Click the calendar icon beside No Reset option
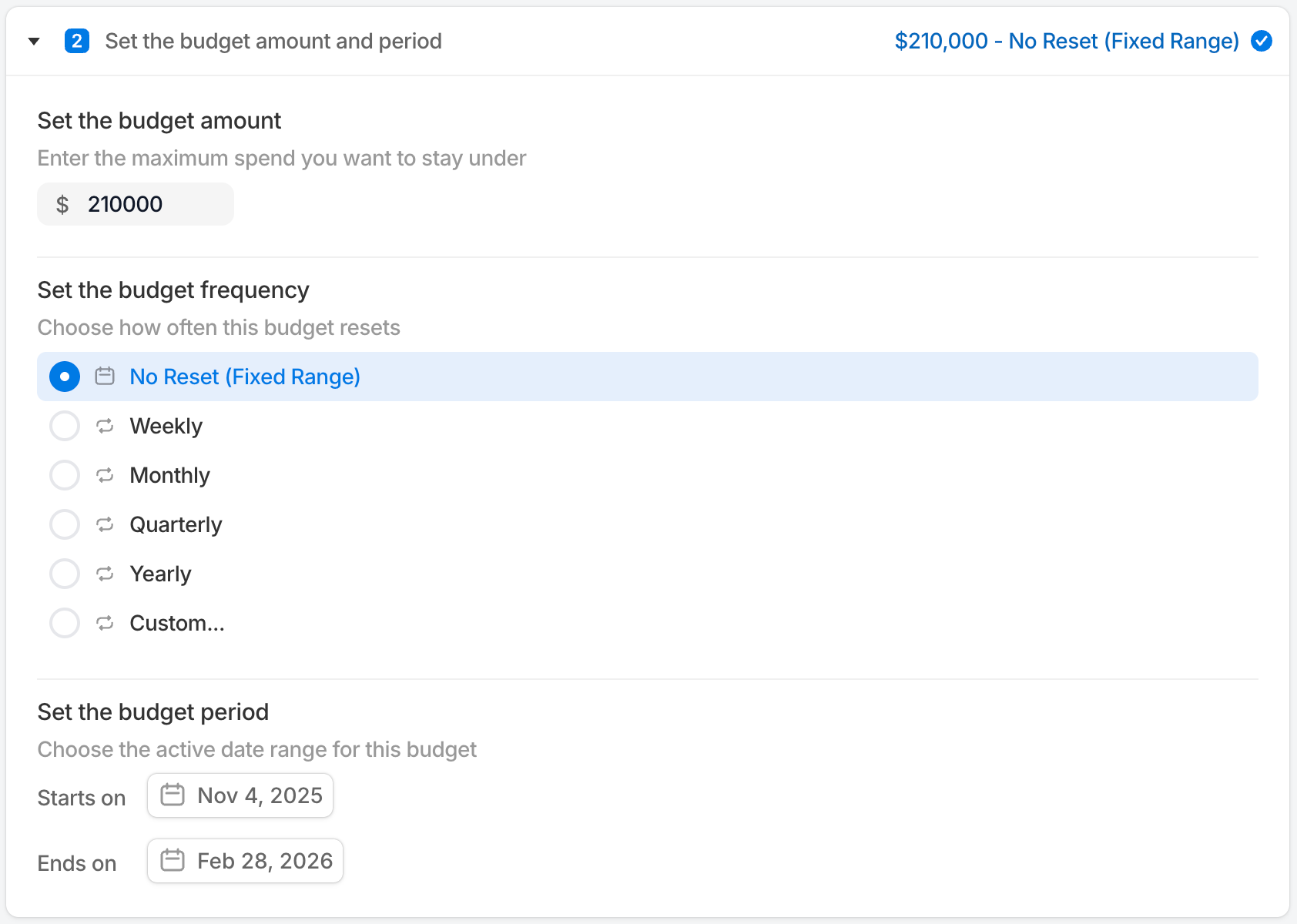 click(x=104, y=377)
